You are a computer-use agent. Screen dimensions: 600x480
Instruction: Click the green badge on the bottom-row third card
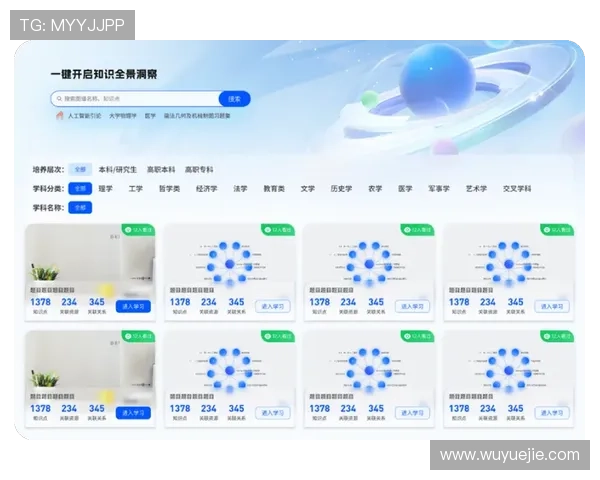coord(418,336)
